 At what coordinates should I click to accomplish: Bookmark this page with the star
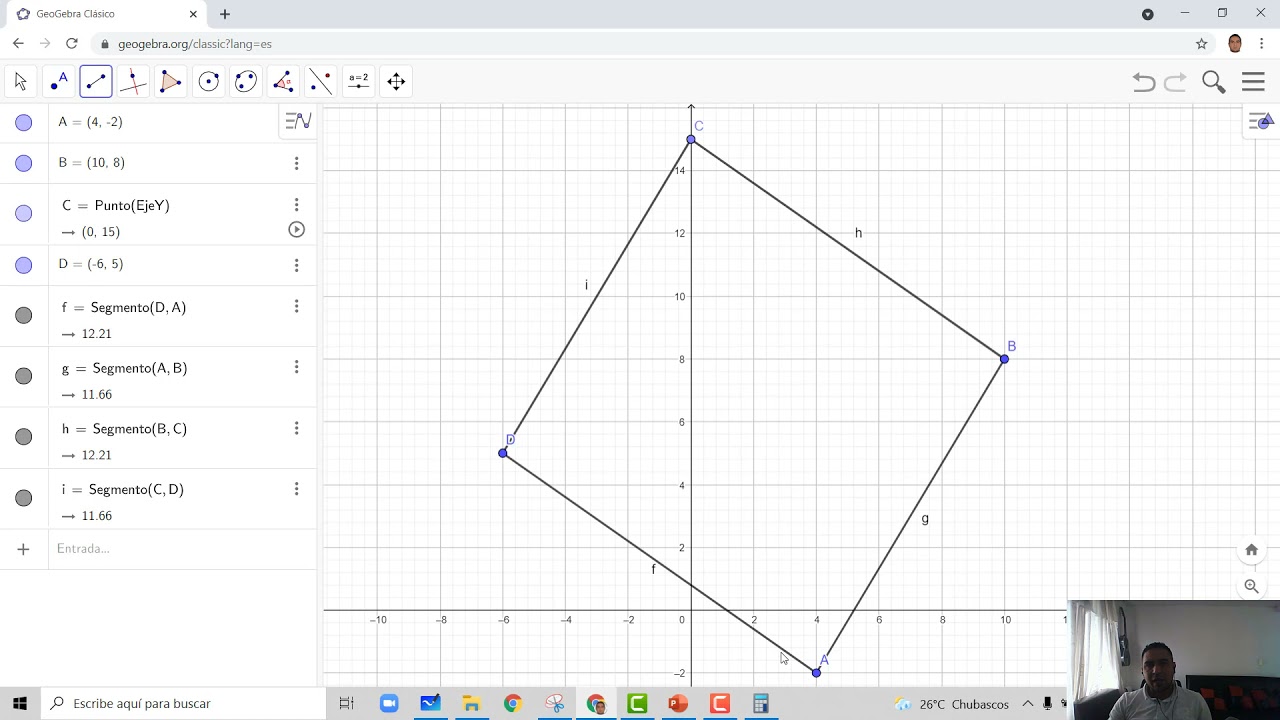tap(1202, 44)
